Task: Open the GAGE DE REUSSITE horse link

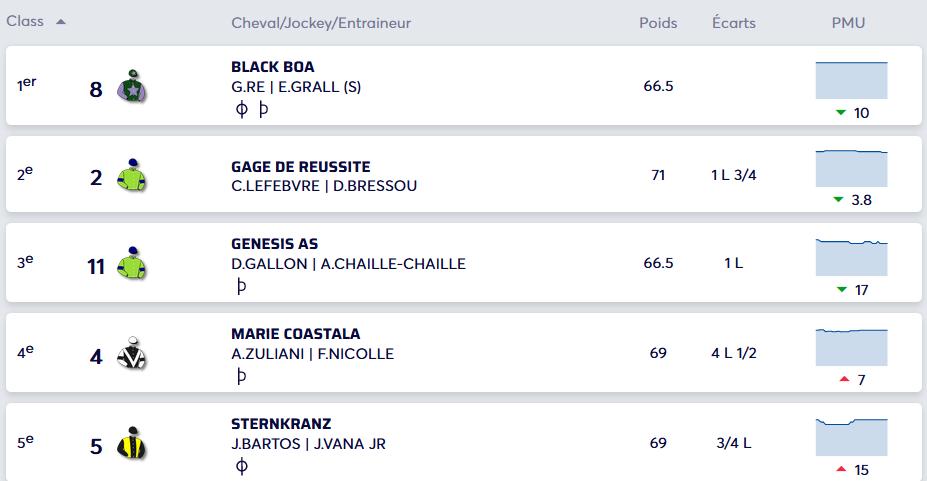Action: click(300, 167)
